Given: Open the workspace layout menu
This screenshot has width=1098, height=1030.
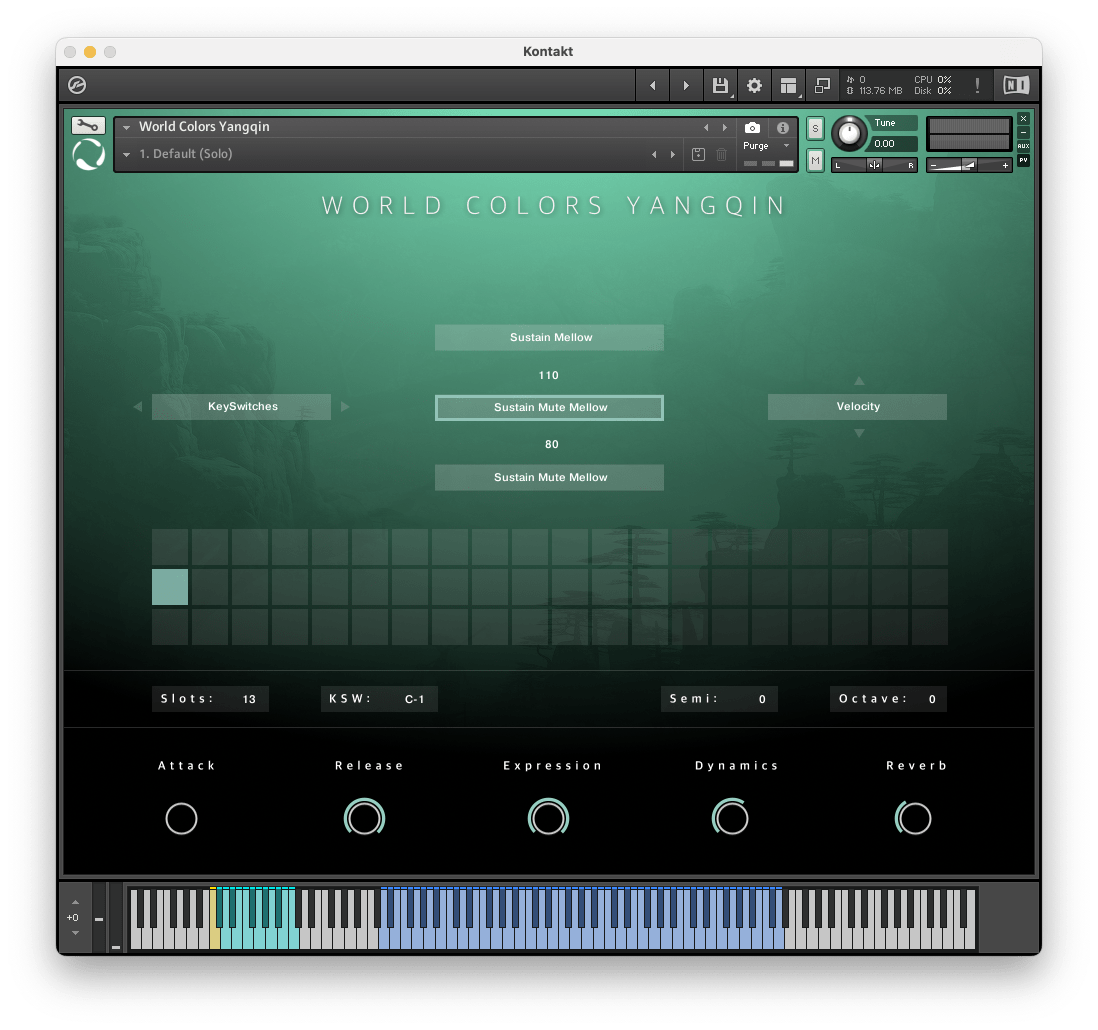Looking at the screenshot, I should click(x=788, y=85).
